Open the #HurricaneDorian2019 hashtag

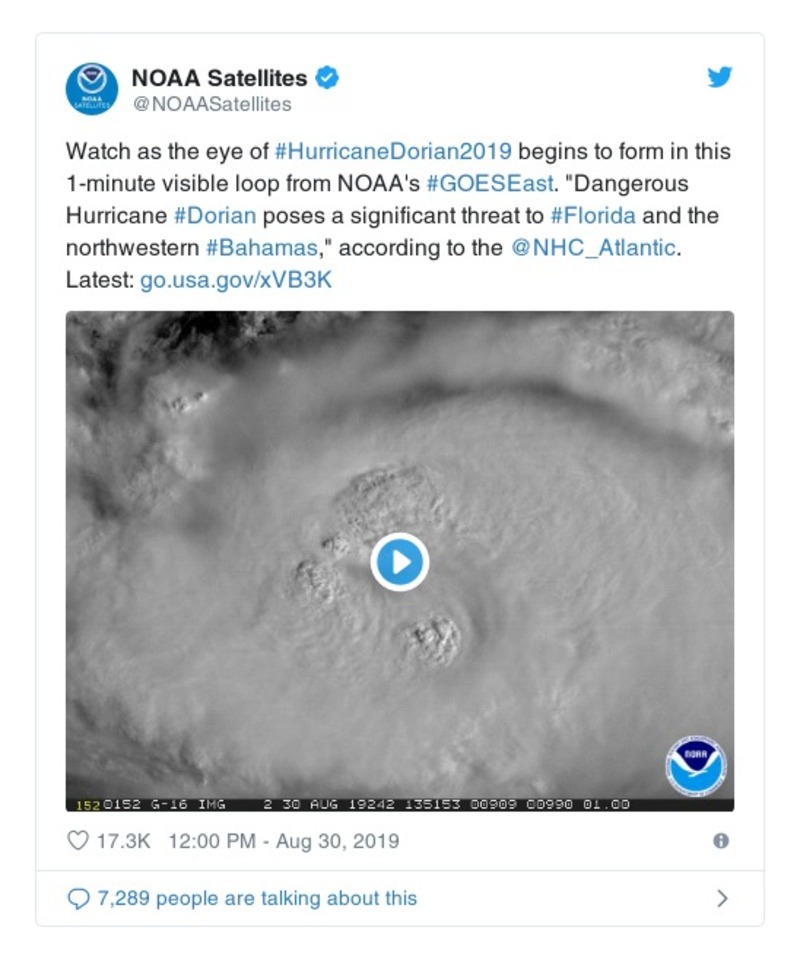pos(393,152)
